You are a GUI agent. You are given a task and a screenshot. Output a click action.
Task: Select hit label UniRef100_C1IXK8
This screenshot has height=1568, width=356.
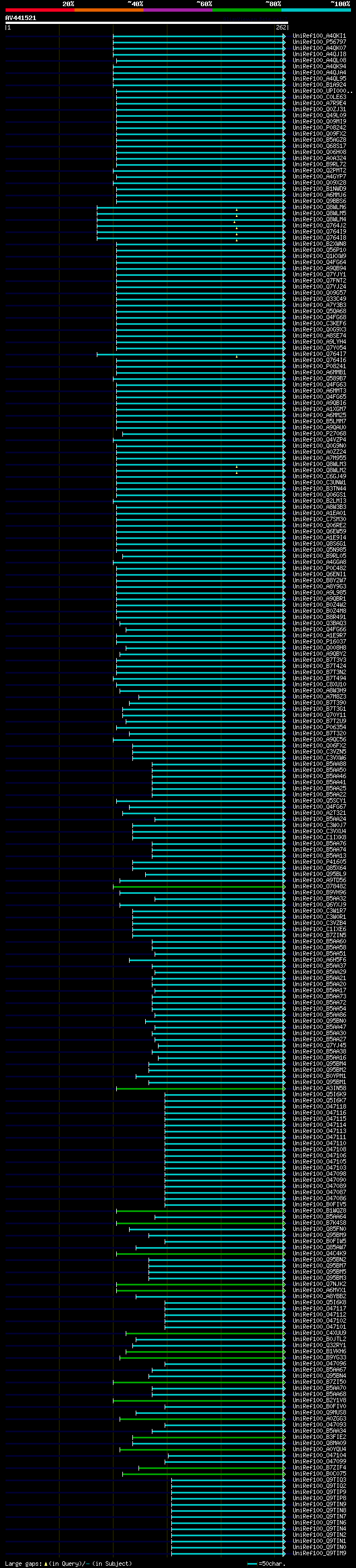(319, 837)
